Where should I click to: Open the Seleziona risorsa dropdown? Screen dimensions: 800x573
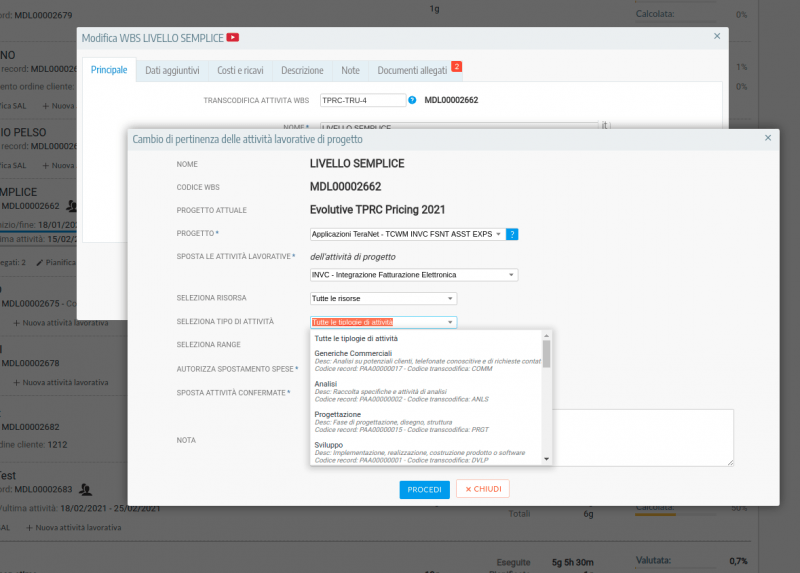[383, 298]
